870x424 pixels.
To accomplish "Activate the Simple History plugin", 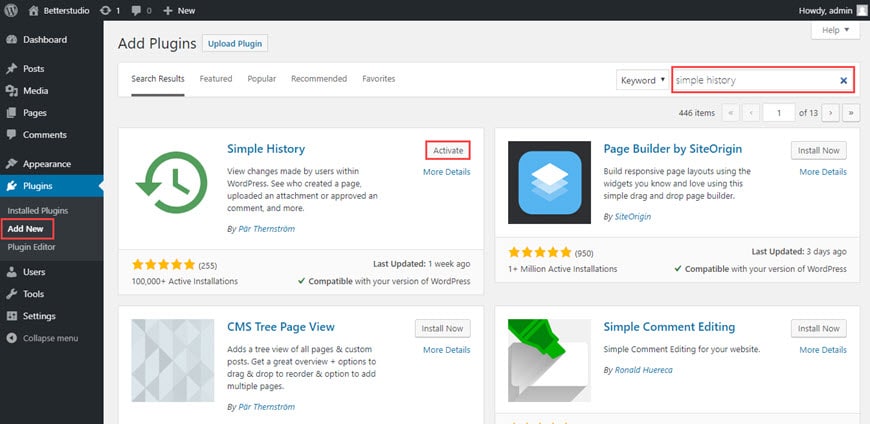I will (448, 150).
